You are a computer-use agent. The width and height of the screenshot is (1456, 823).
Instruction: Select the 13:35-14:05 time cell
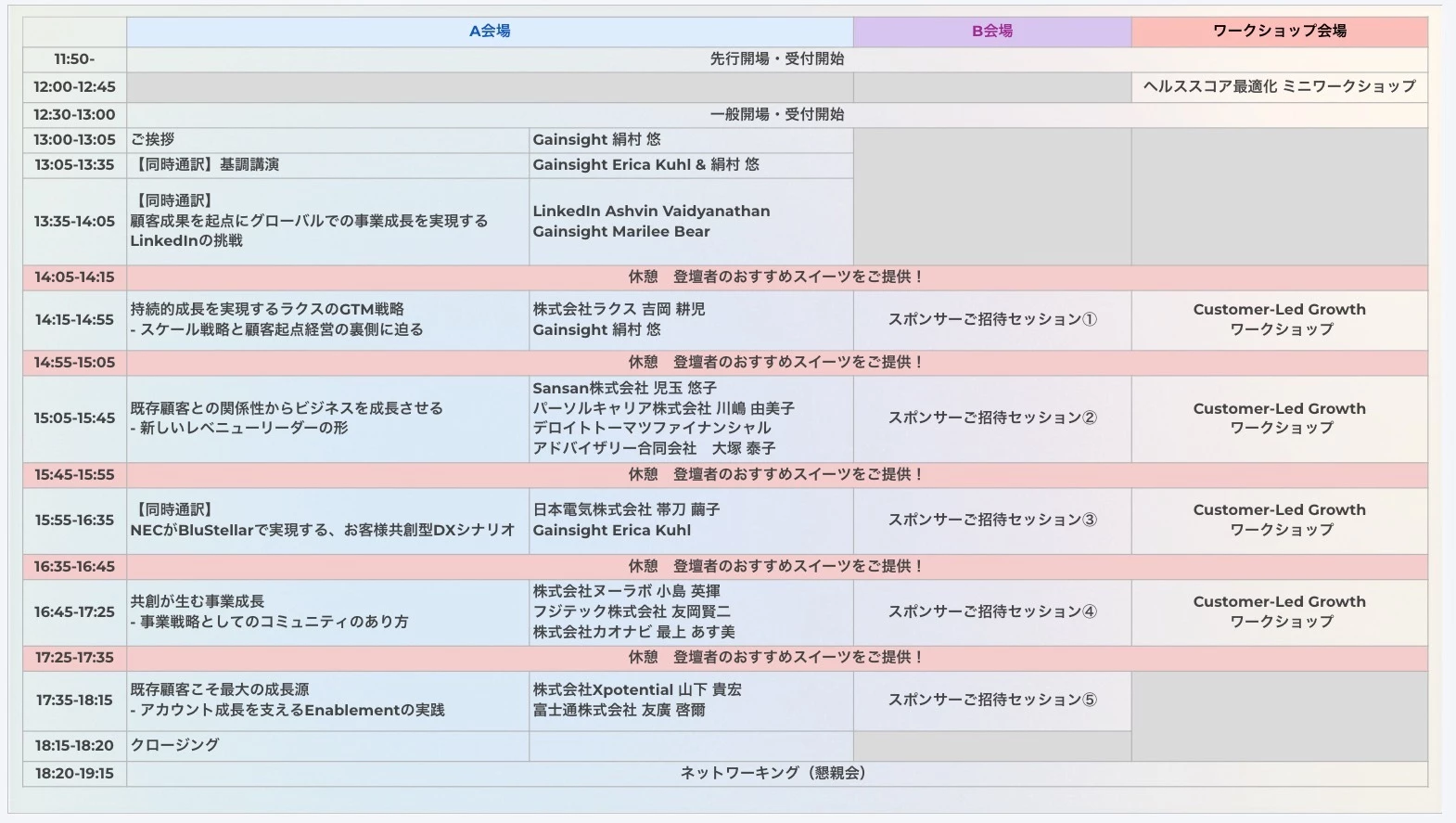74,221
